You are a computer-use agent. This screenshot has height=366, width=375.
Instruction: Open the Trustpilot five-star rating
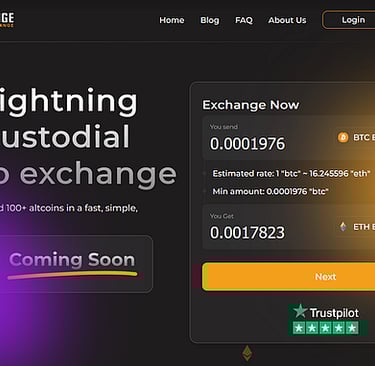point(325,328)
